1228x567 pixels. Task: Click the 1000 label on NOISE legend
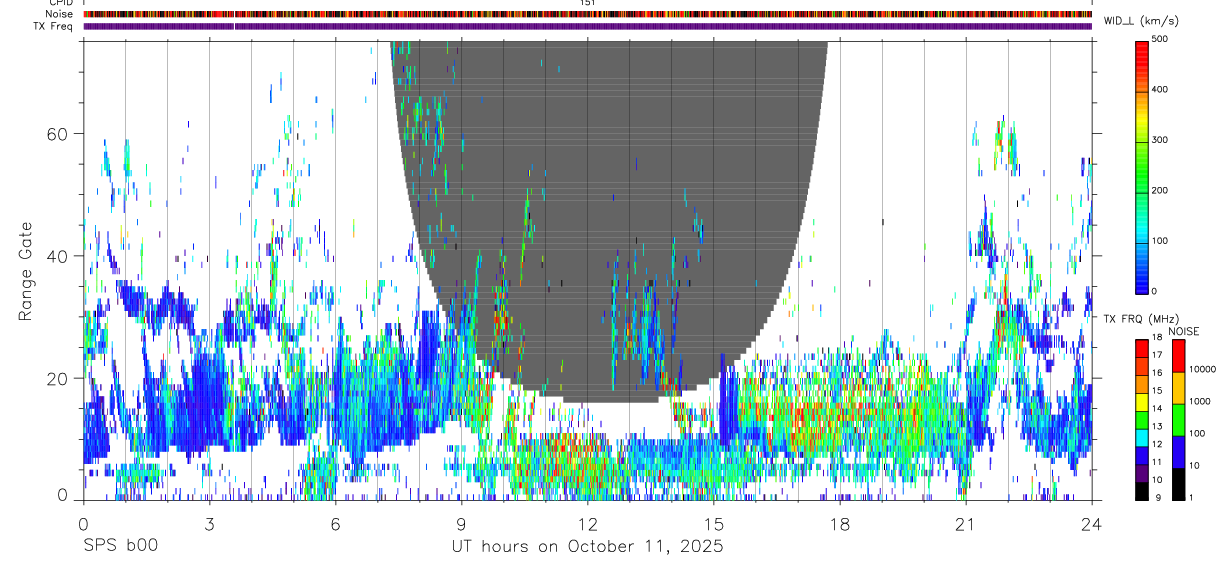(x=1200, y=401)
